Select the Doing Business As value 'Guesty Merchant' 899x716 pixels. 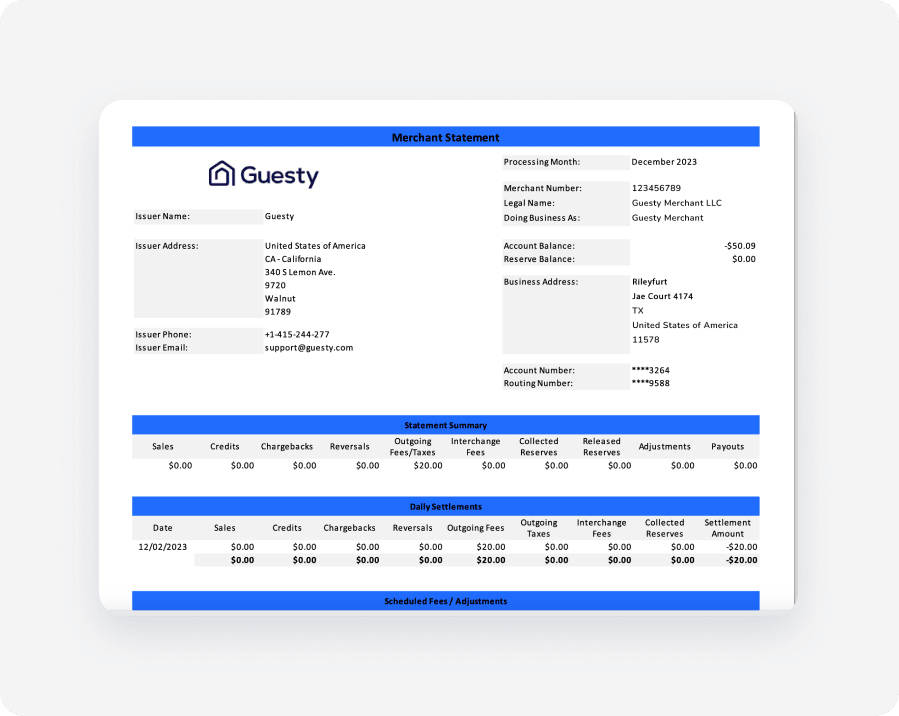pos(667,218)
